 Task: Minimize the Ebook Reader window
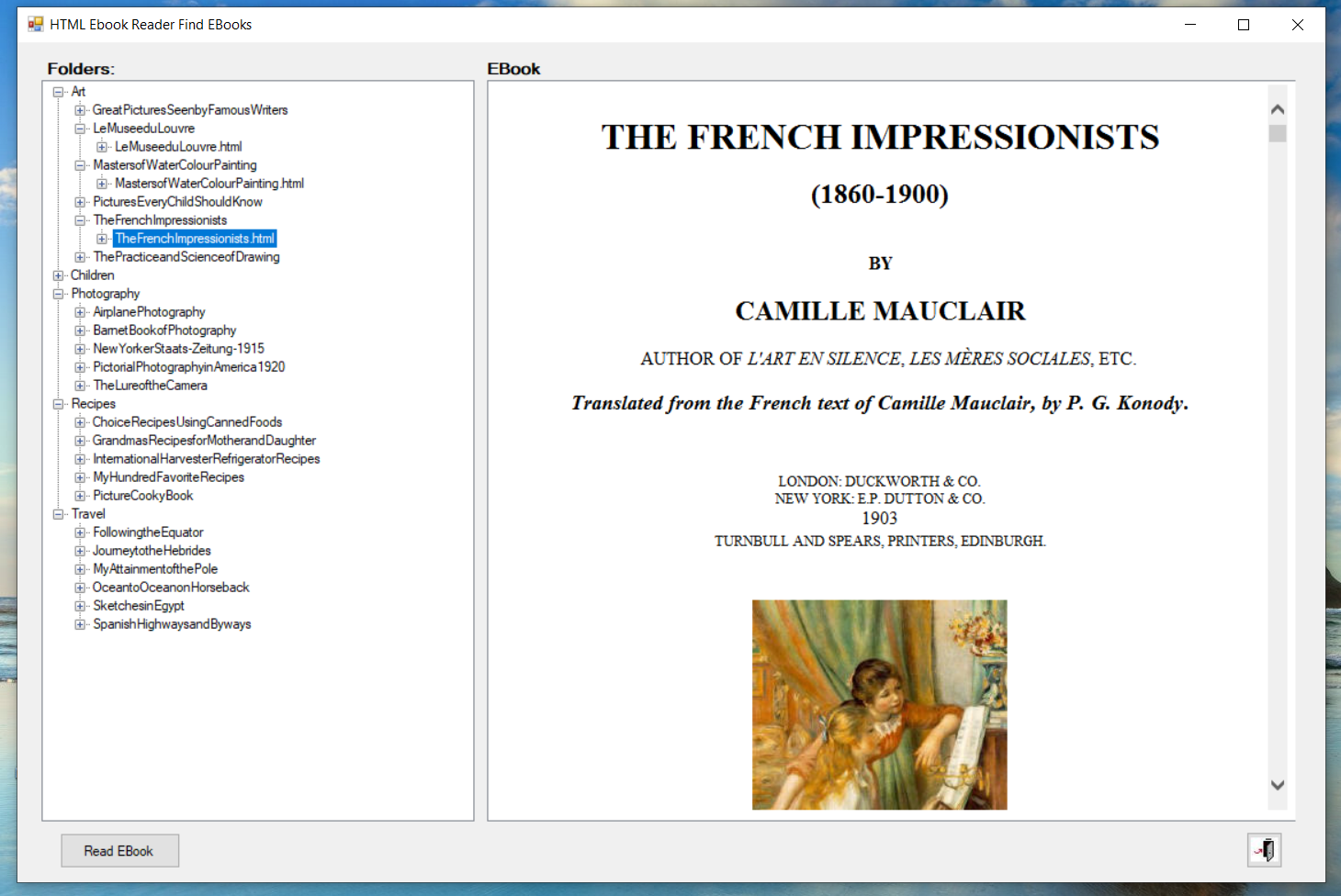tap(1190, 25)
